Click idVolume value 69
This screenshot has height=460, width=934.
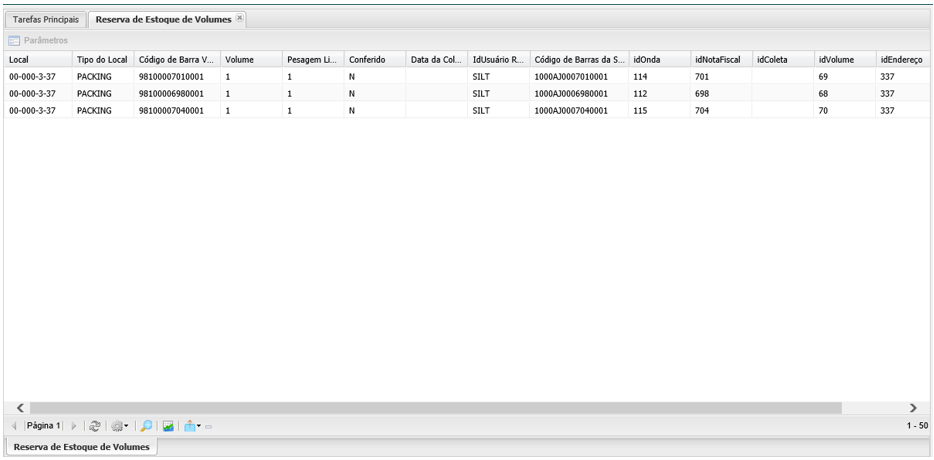[823, 76]
